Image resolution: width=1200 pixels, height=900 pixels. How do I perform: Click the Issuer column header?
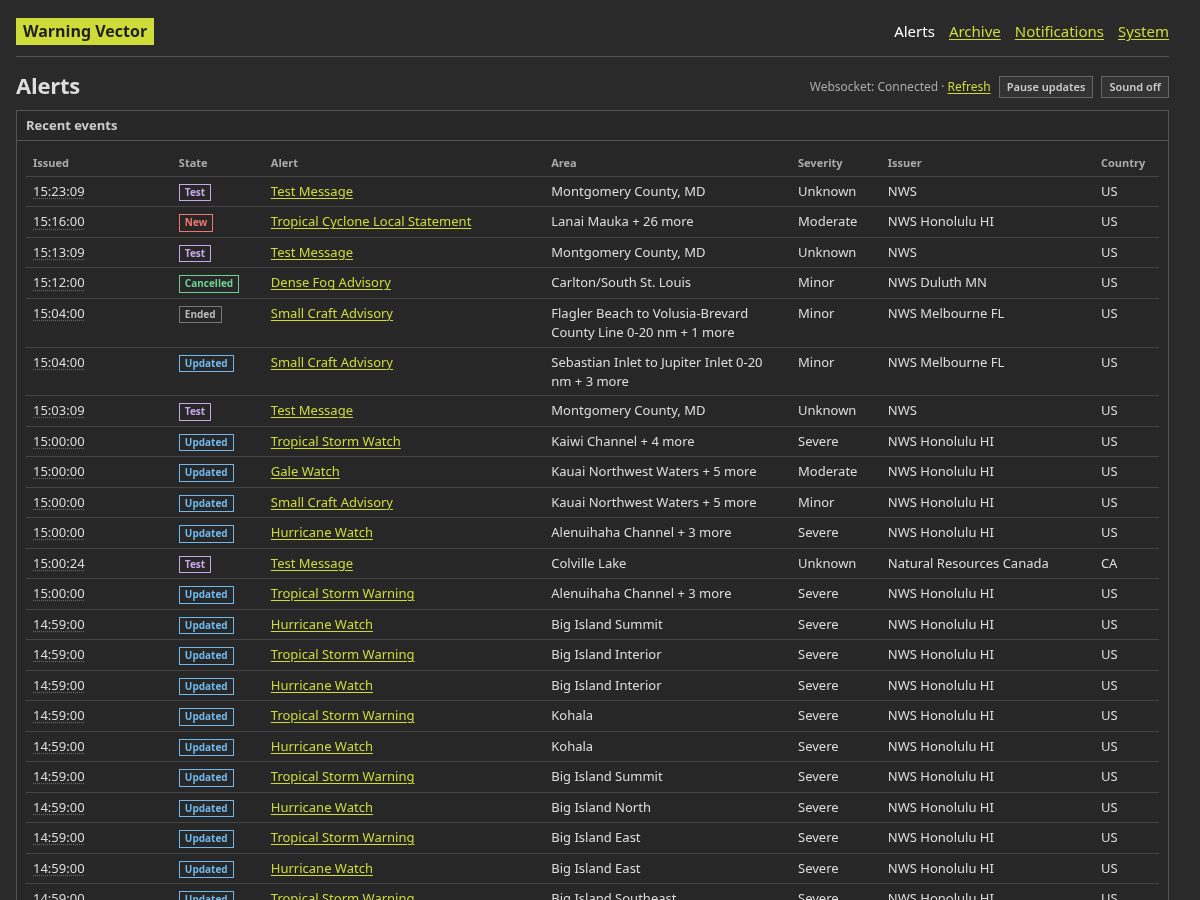point(905,163)
